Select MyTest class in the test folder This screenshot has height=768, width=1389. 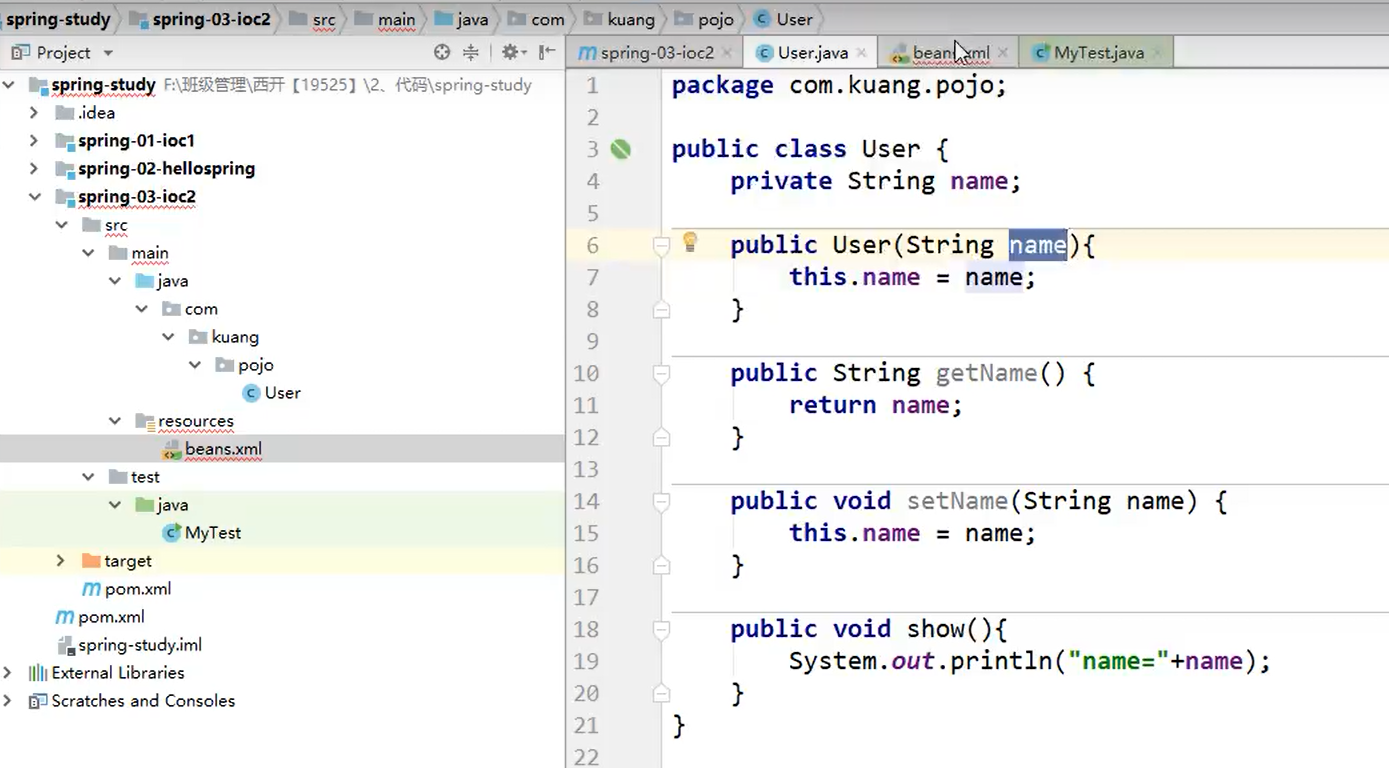tap(202, 533)
